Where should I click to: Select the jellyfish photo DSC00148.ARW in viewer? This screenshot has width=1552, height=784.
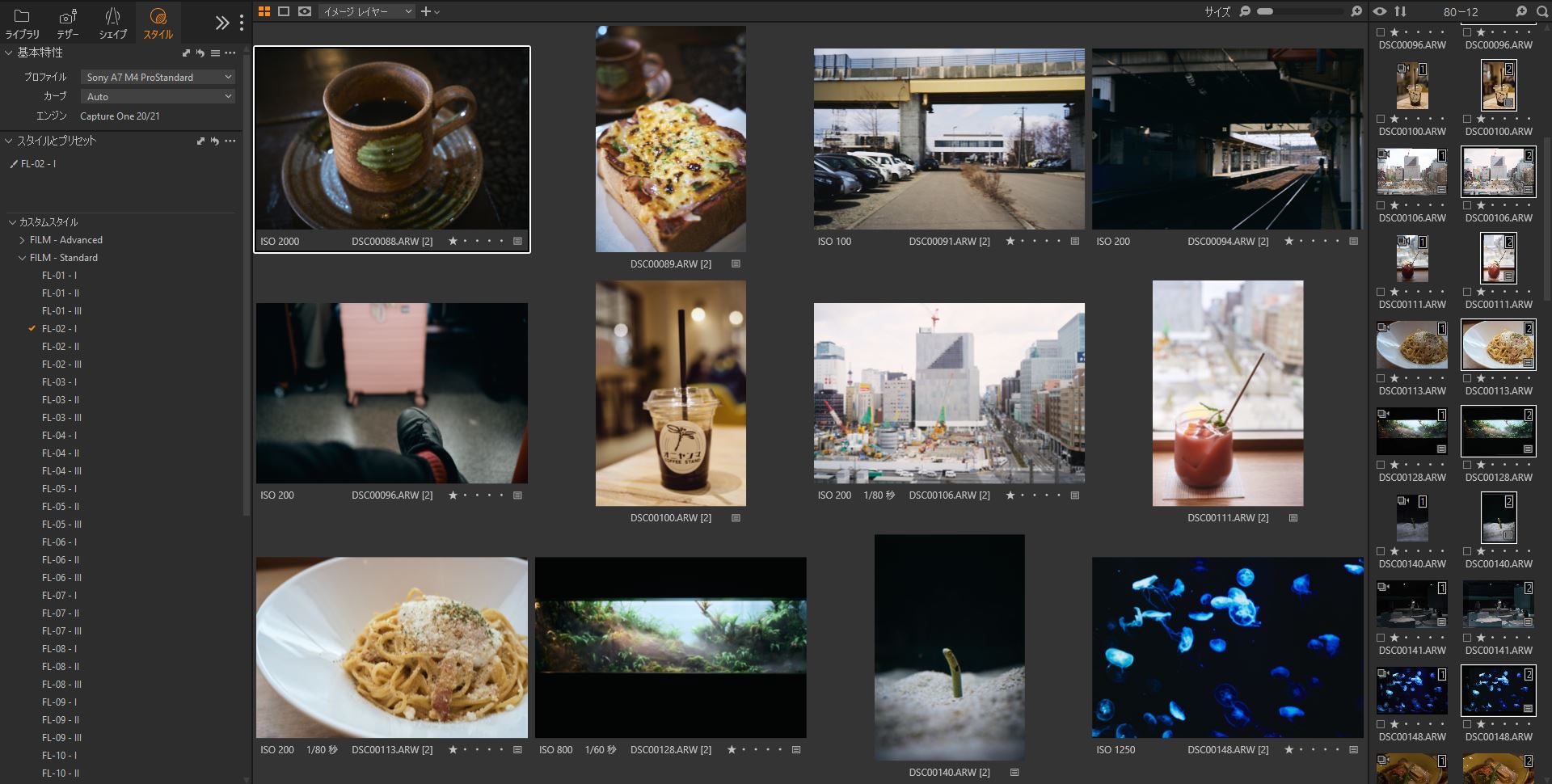pos(1227,647)
